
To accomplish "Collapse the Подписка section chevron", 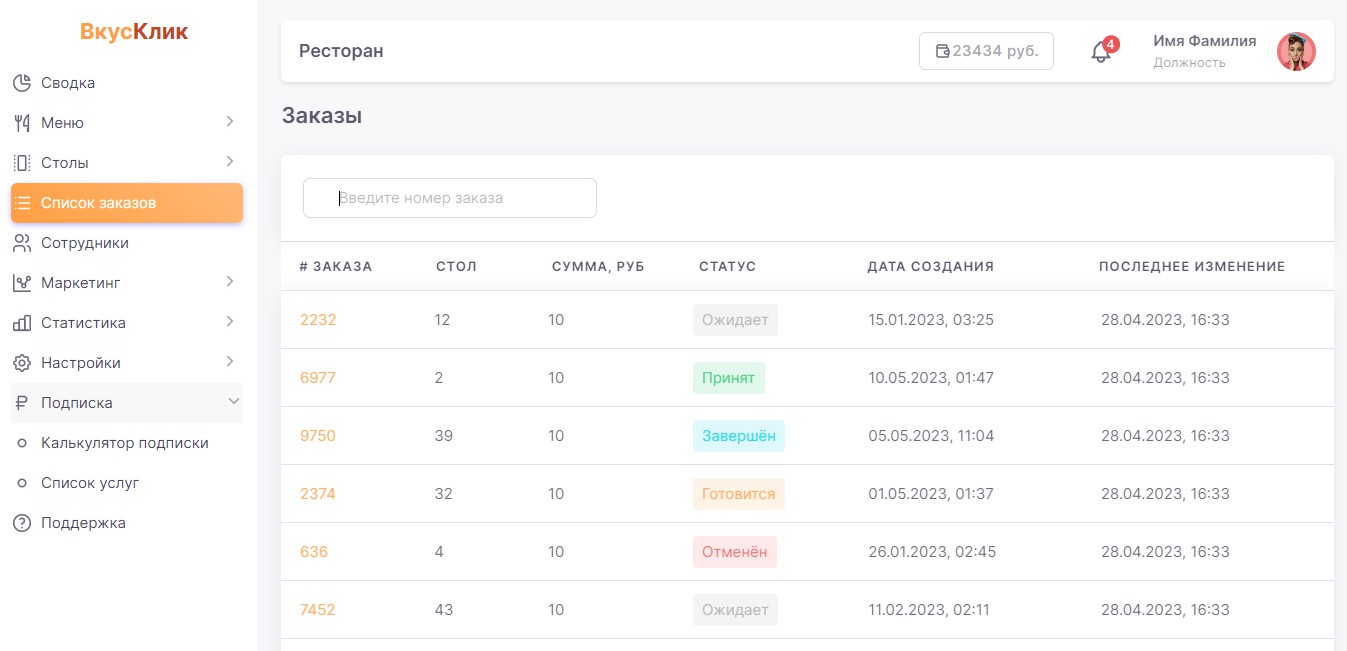I will point(233,402).
